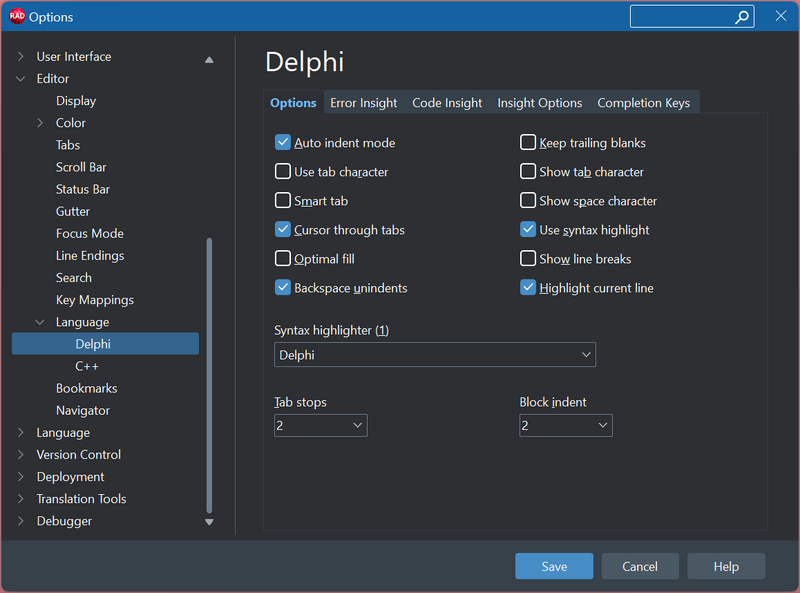Viewport: 800px width, 593px height.
Task: Enable Smart tab option
Action: point(283,201)
